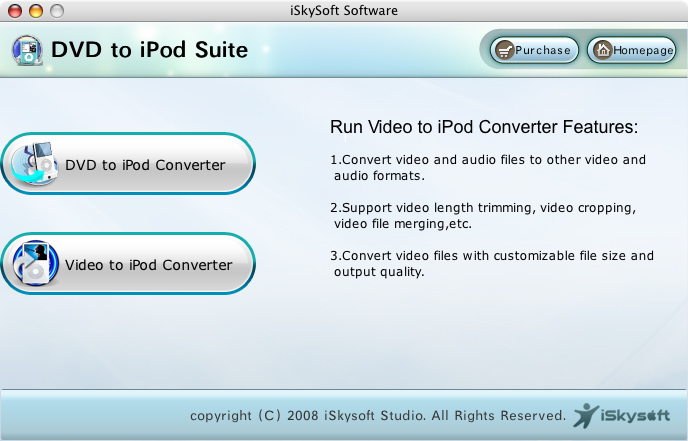This screenshot has width=688, height=441.
Task: Open the Homepage button
Action: [x=631, y=50]
